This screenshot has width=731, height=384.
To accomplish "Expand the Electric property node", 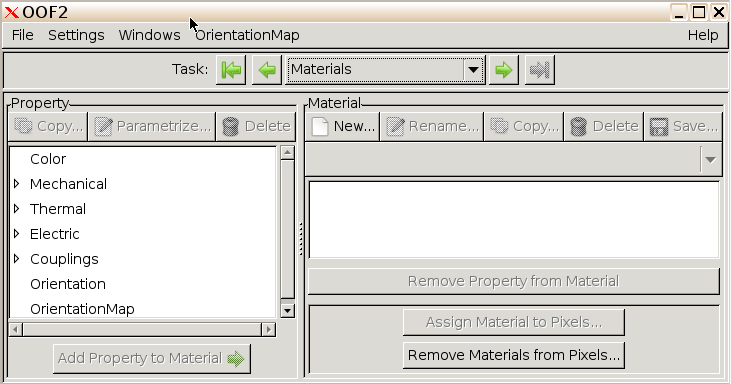I will pyautogui.click(x=17, y=233).
